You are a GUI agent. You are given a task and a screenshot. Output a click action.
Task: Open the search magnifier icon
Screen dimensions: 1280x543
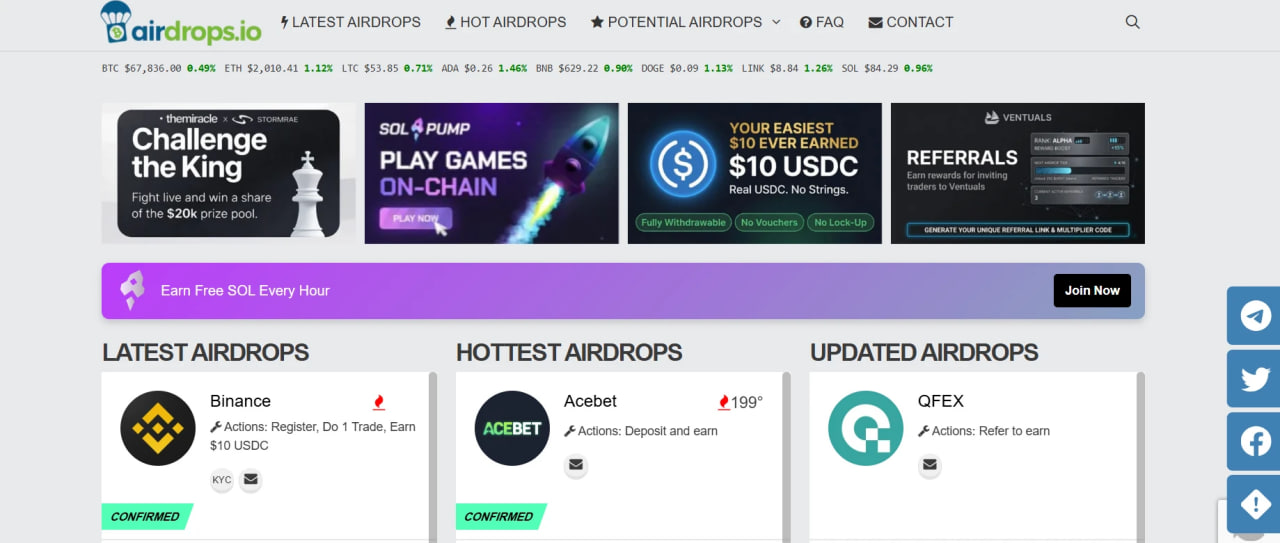(x=1132, y=22)
